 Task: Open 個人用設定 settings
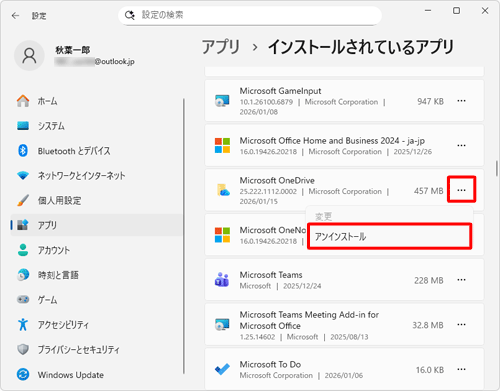pyautogui.click(x=97, y=200)
